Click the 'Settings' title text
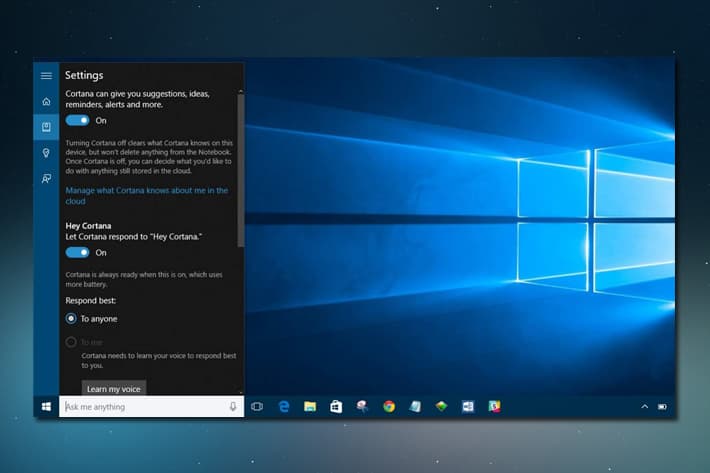 (x=84, y=75)
